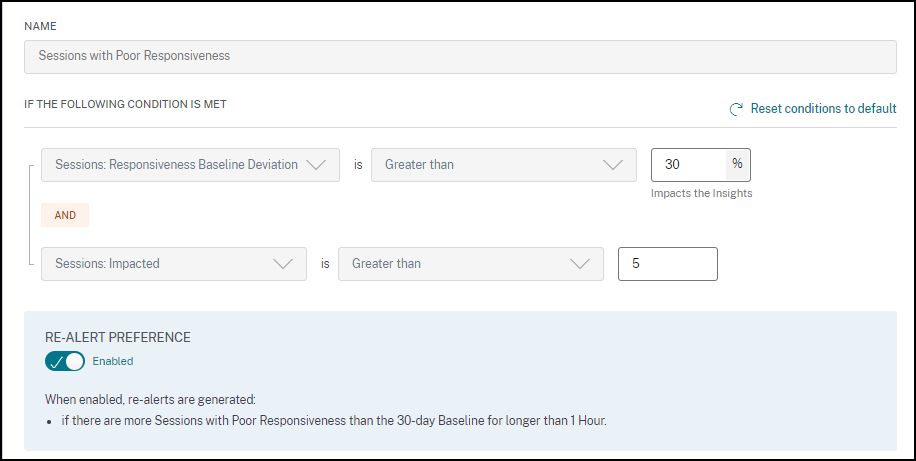Click the chevron in second Greater than box
The height and width of the screenshot is (461, 916).
[580, 264]
